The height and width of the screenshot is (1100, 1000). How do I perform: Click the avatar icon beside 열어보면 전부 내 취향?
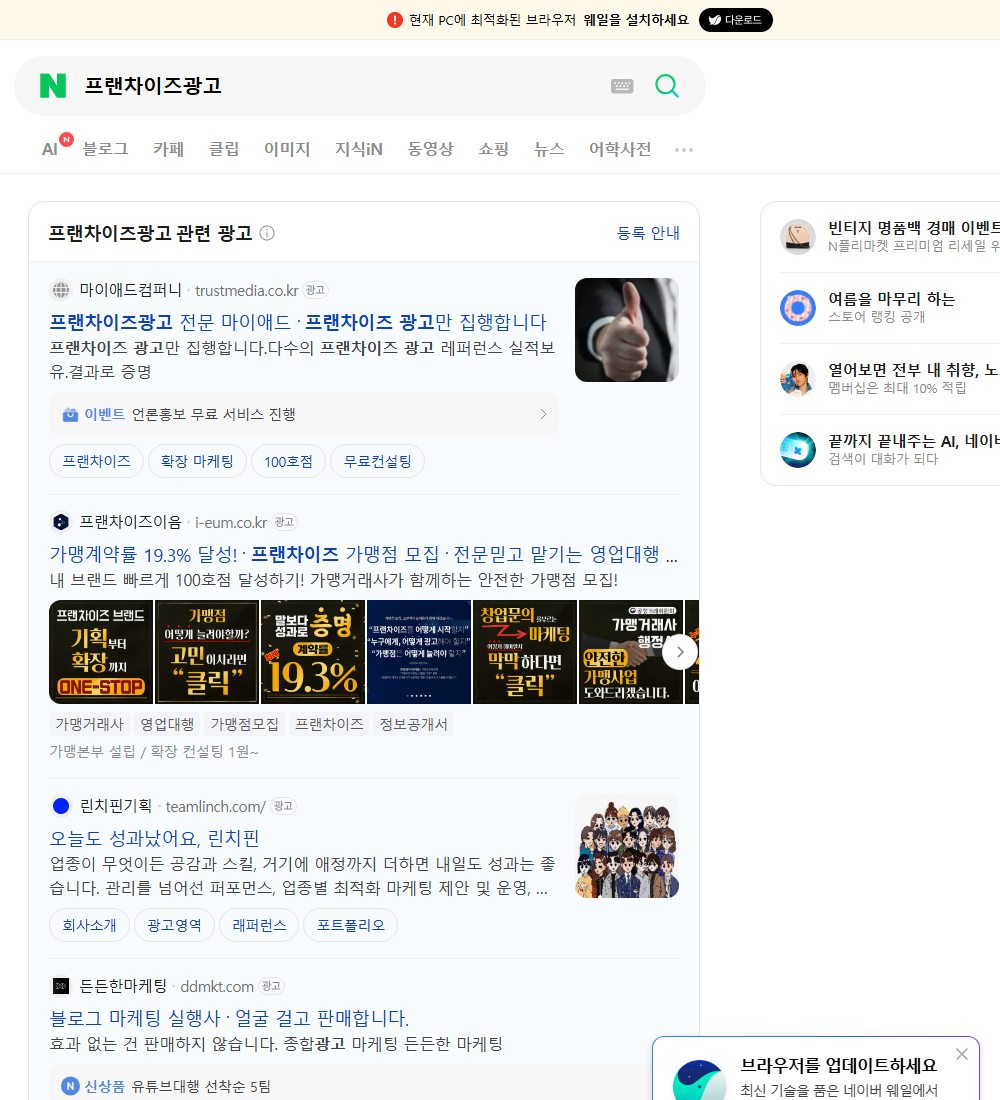(x=798, y=379)
